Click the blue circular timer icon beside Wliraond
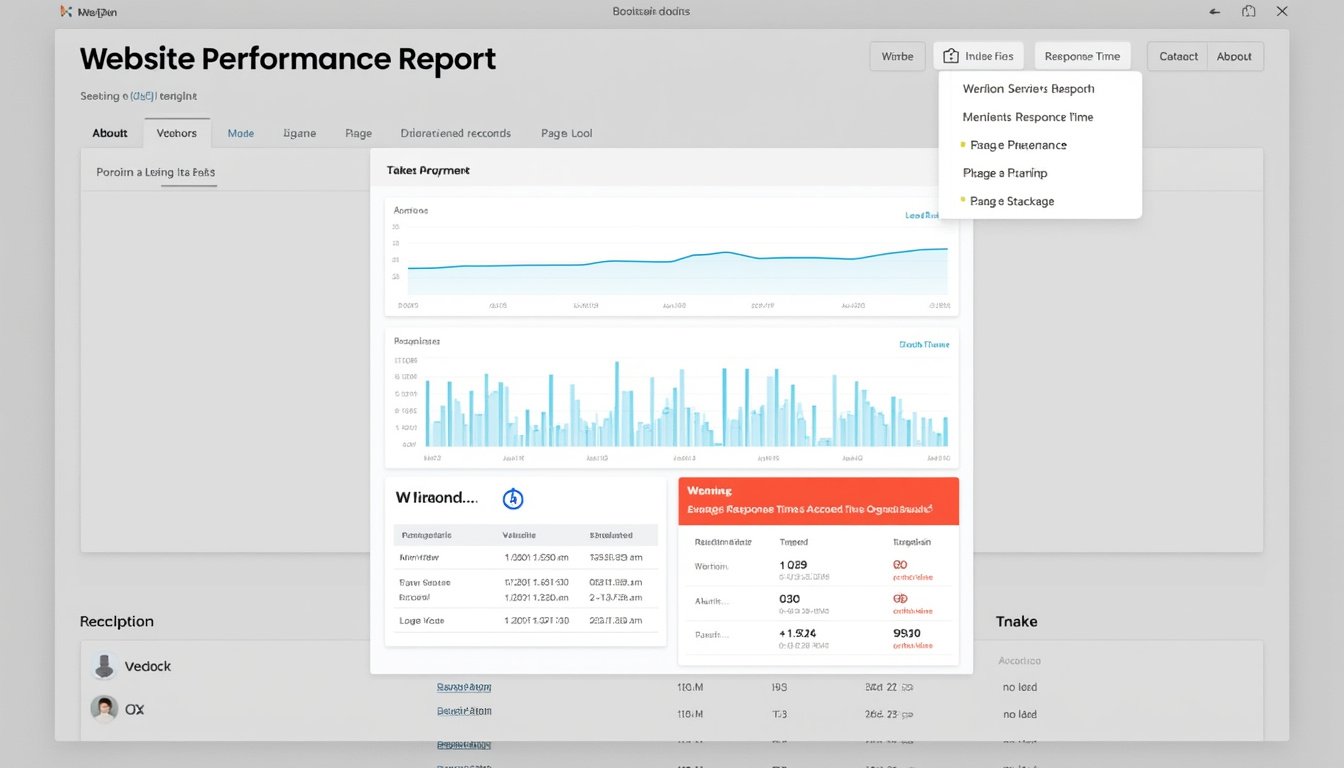Viewport: 1344px width, 768px height. point(512,498)
